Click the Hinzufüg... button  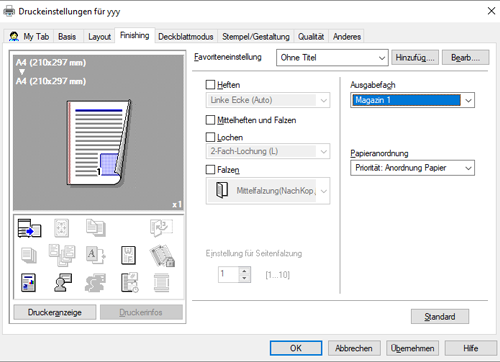tap(415, 58)
